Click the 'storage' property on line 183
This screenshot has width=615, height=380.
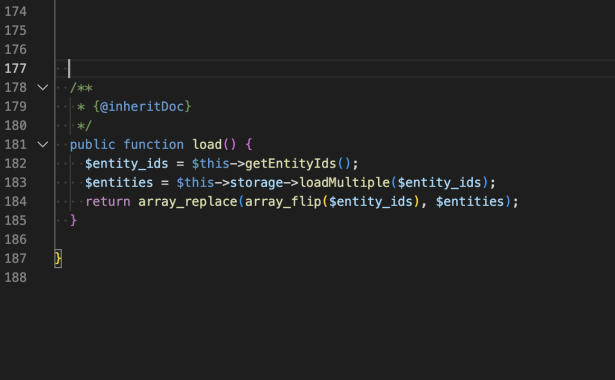[x=257, y=183]
